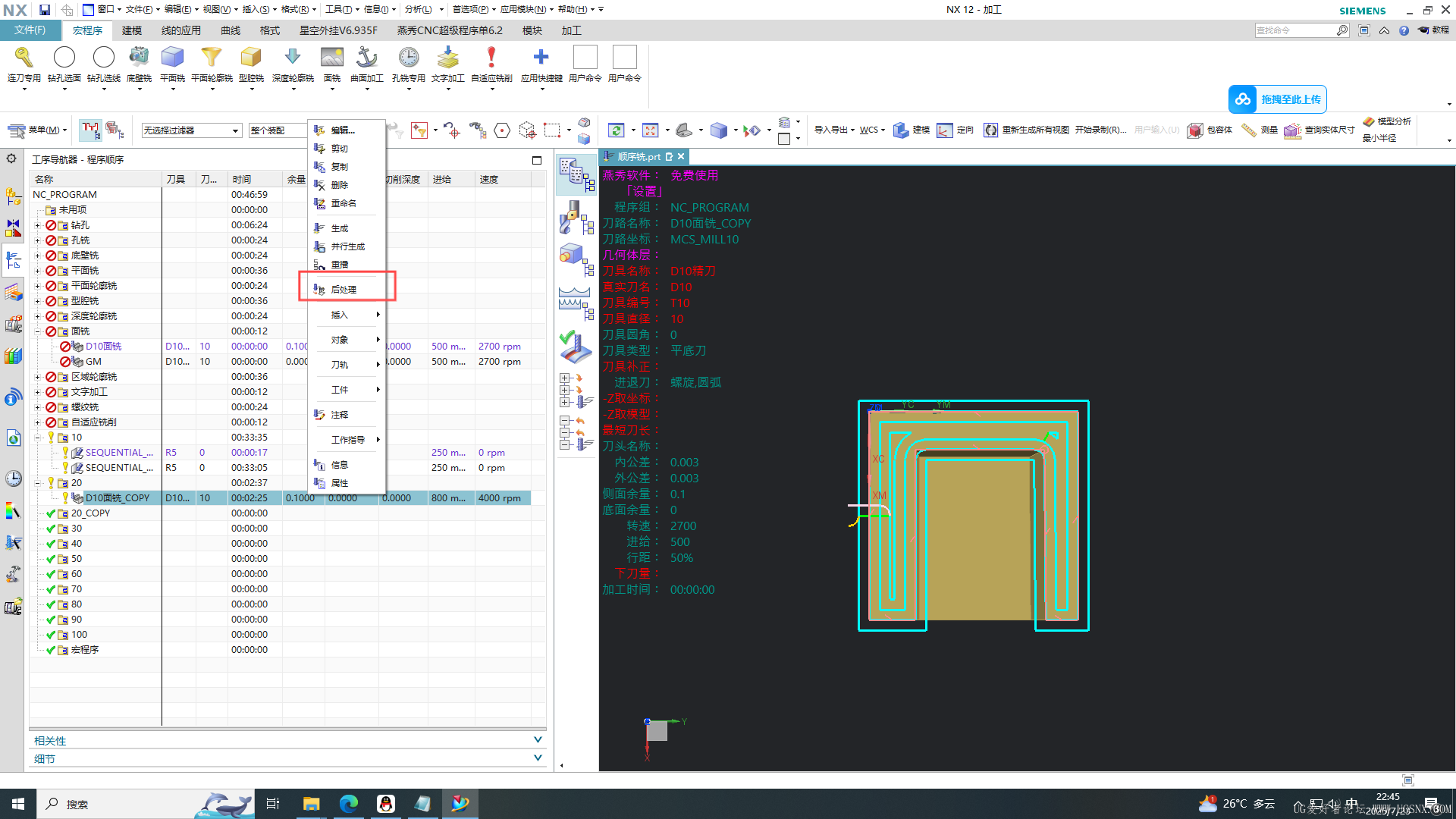
Task: Open the 导入导出 dropdown
Action: [834, 130]
